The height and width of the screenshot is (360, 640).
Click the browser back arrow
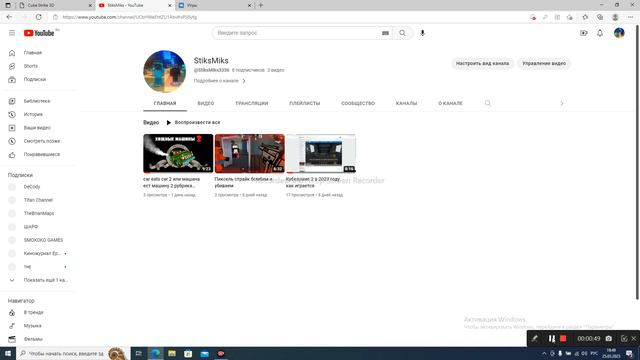(9, 17)
